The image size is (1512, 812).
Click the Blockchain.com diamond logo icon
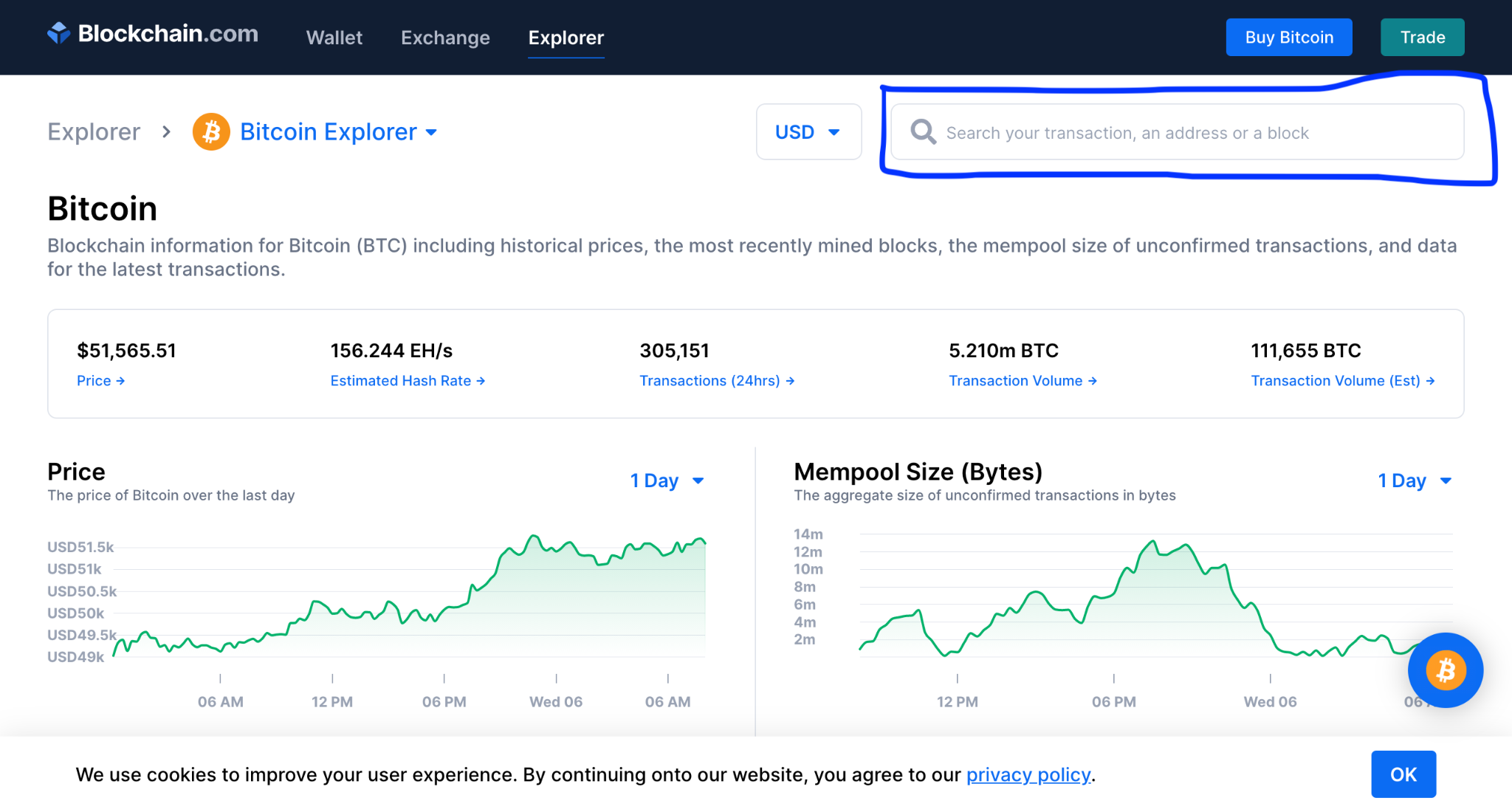(x=59, y=33)
